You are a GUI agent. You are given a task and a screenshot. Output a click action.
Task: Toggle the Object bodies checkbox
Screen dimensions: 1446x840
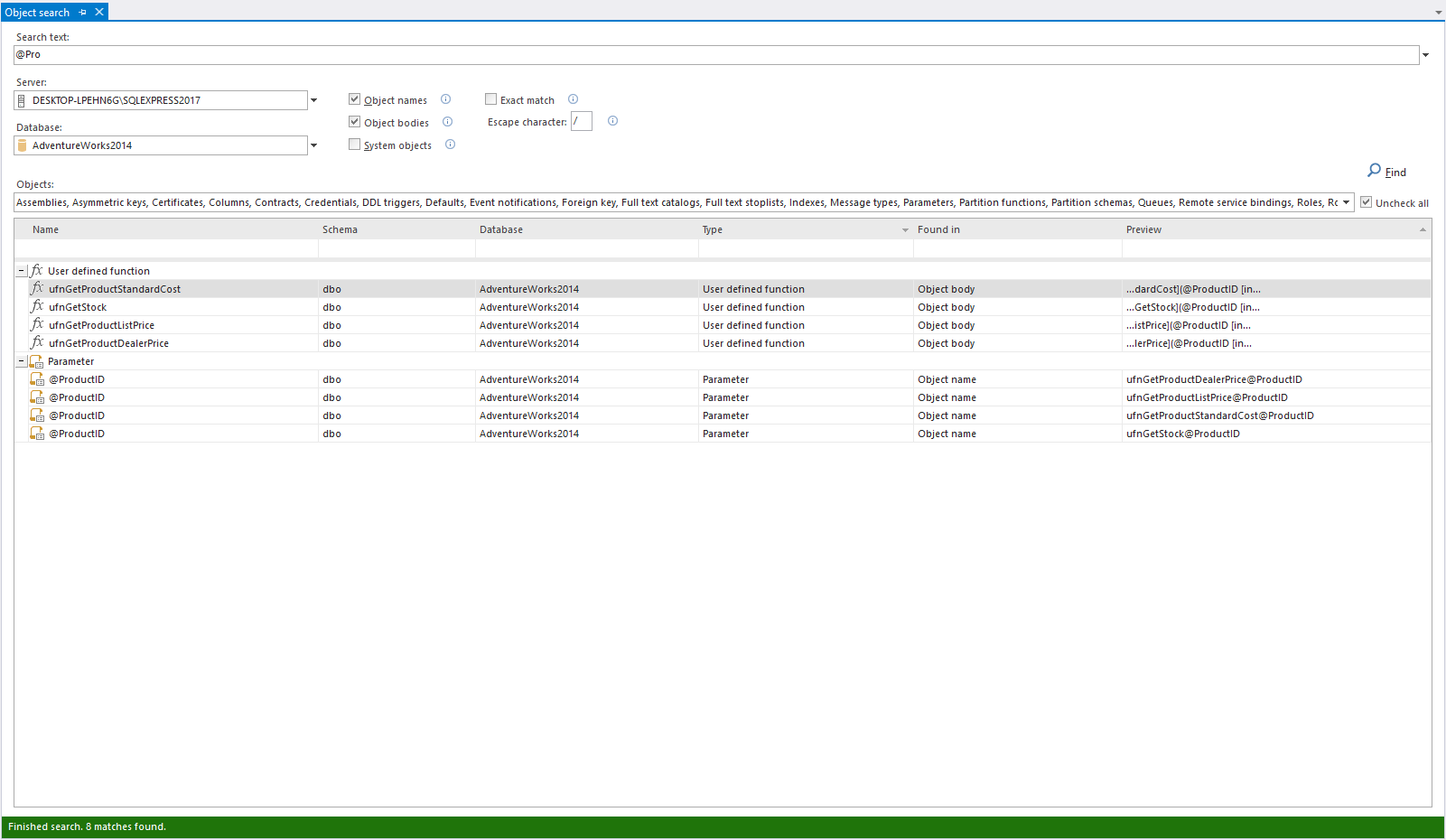pyautogui.click(x=354, y=122)
